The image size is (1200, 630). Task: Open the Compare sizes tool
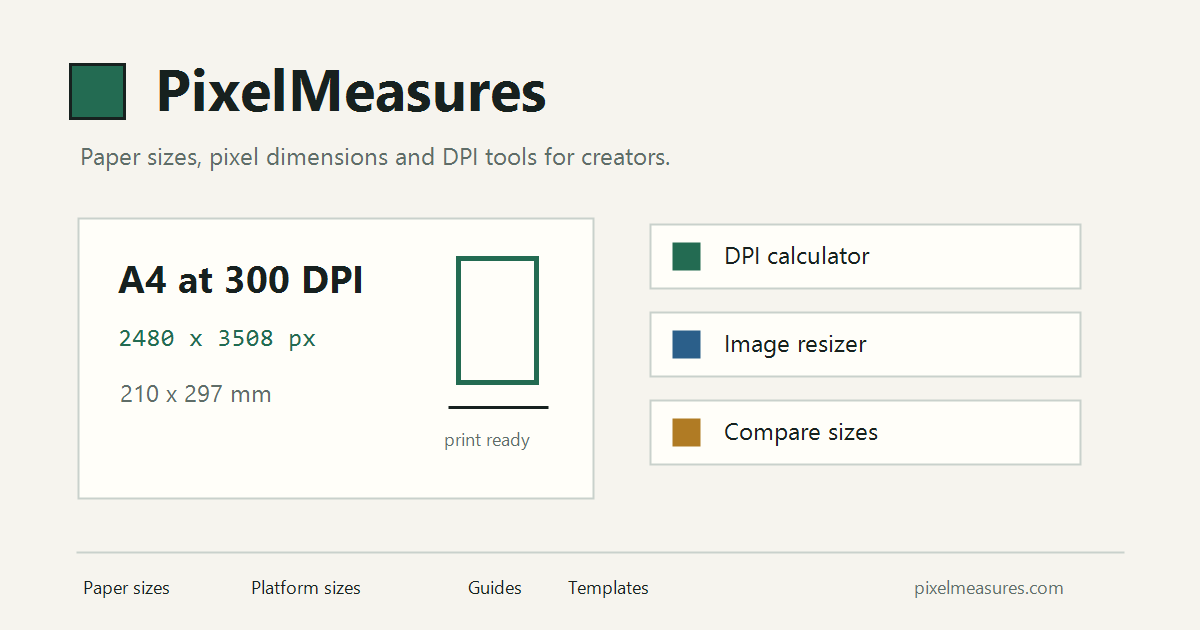point(865,432)
